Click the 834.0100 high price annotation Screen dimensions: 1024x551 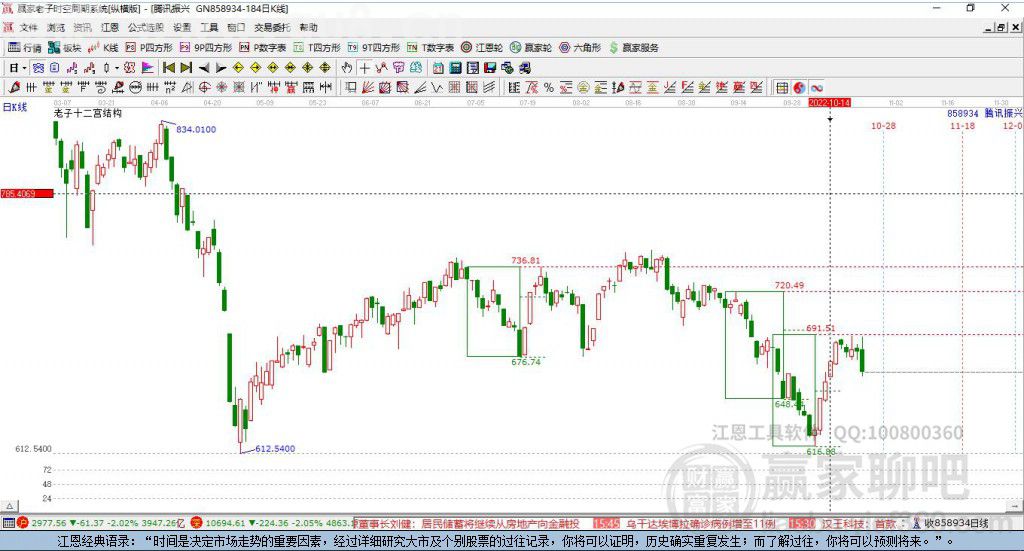click(196, 129)
